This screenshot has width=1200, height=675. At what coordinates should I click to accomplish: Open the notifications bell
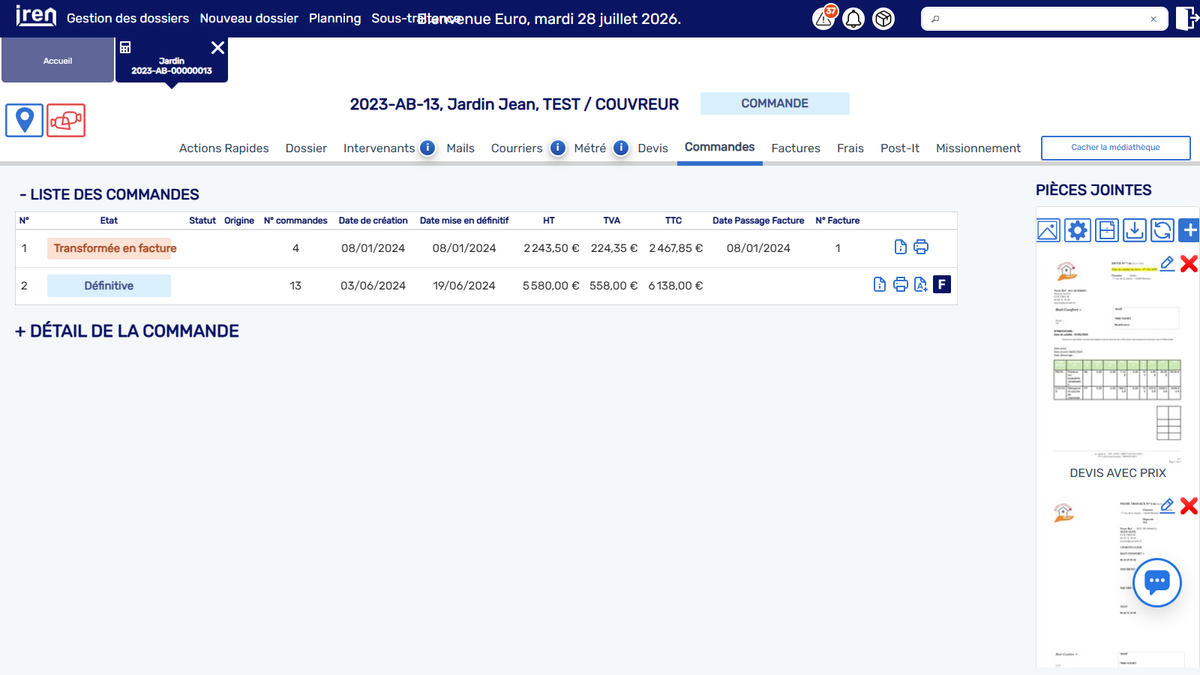(x=853, y=19)
